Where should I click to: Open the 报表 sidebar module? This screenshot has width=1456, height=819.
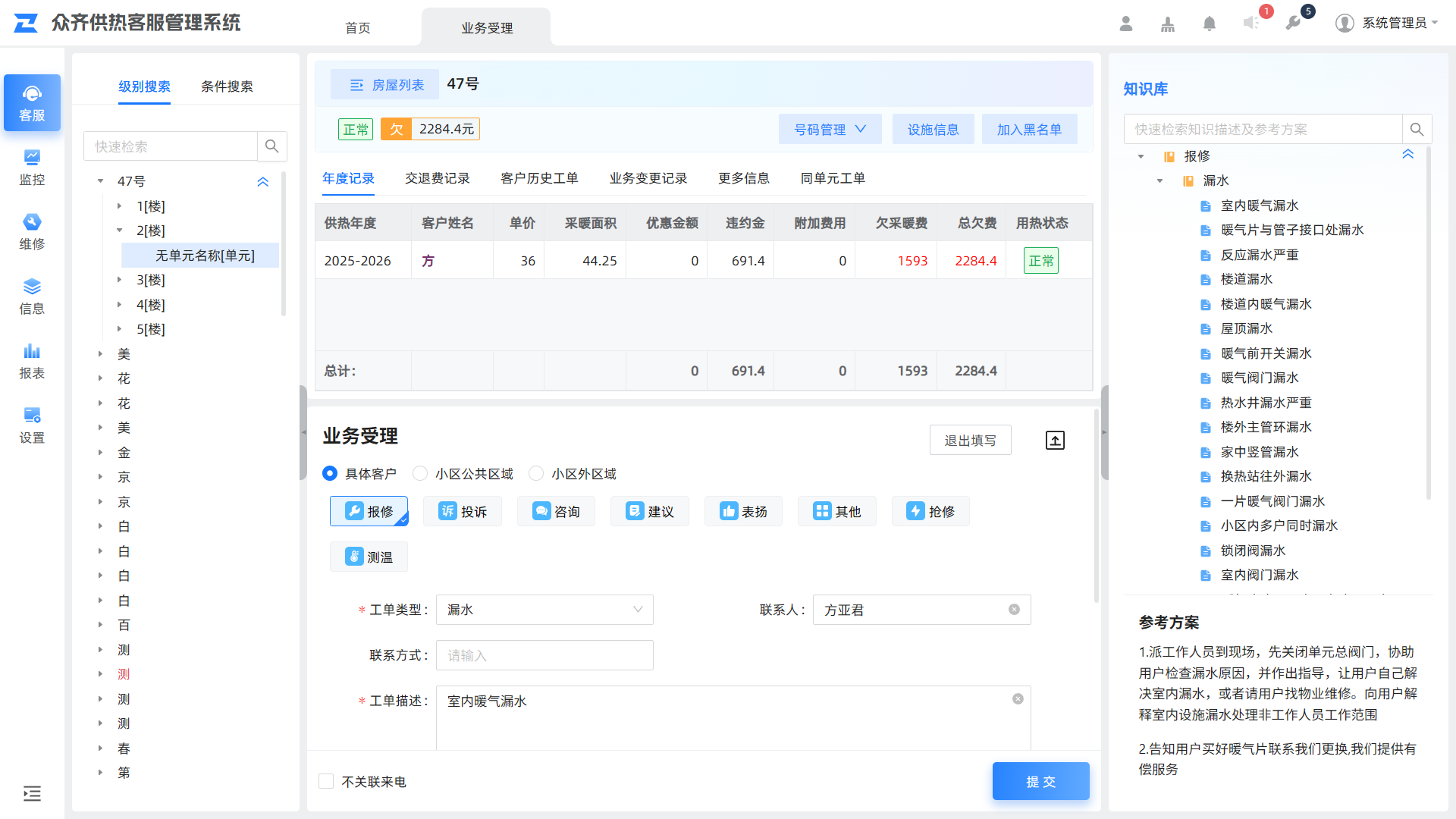pos(32,361)
